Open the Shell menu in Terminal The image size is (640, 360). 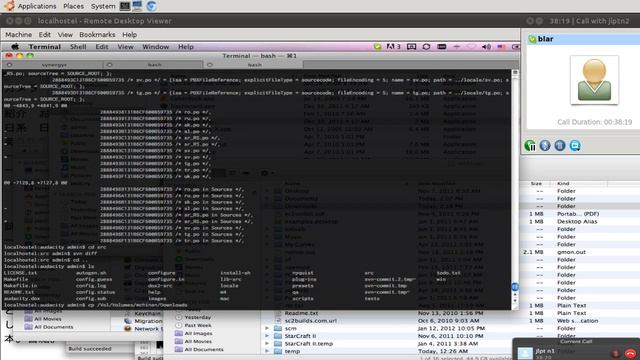(x=78, y=47)
